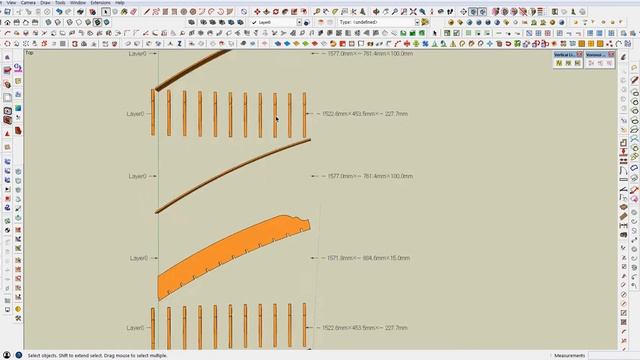Close the Vertical Li... floating toolbar
Screen dimensions: 640x360
tap(580, 54)
